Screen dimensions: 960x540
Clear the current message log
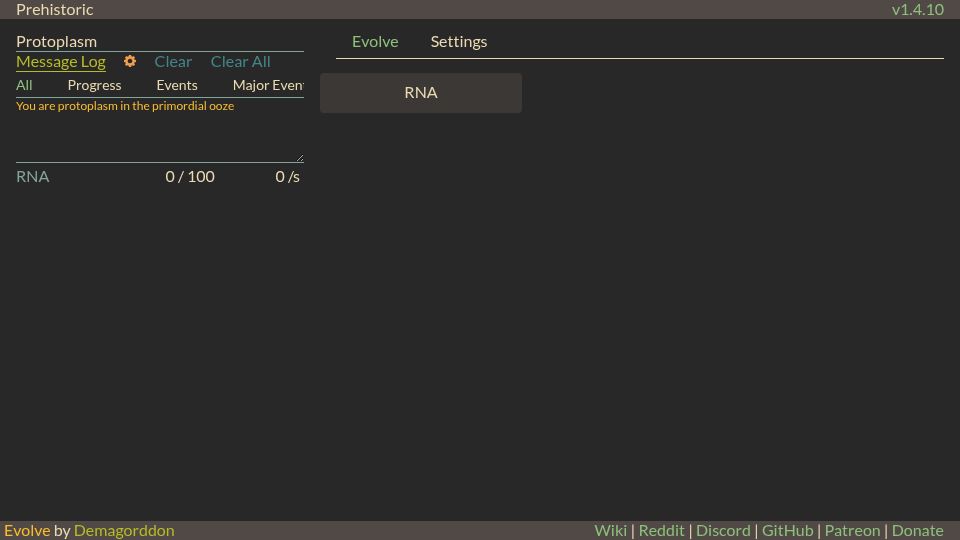[173, 61]
